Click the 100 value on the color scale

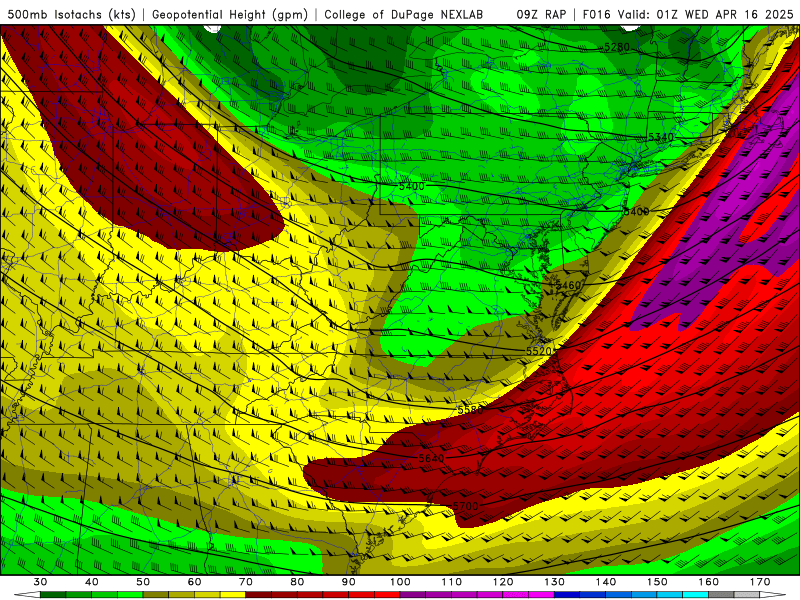tap(400, 582)
